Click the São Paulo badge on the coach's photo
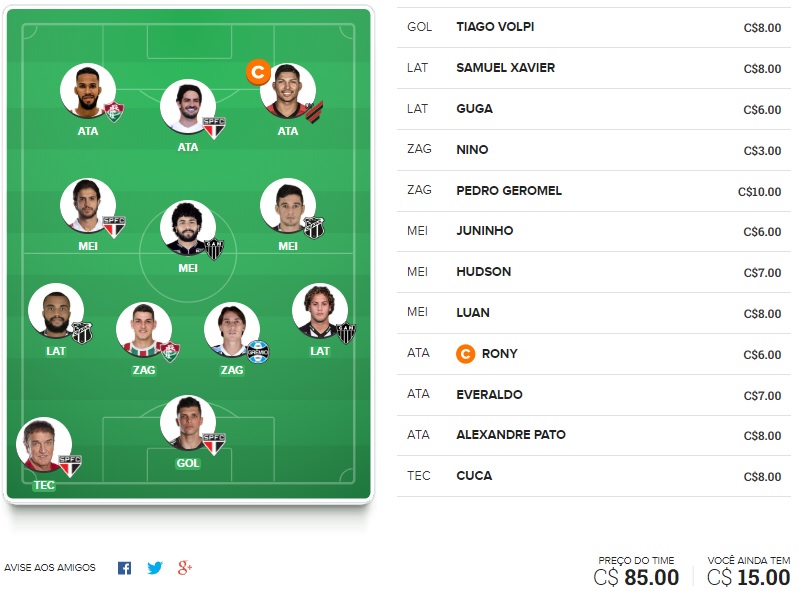The width and height of the screenshot is (800, 591). pyautogui.click(x=70, y=465)
